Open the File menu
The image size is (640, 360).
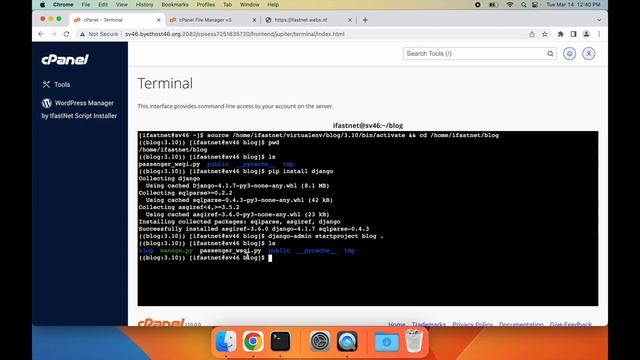point(86,4)
